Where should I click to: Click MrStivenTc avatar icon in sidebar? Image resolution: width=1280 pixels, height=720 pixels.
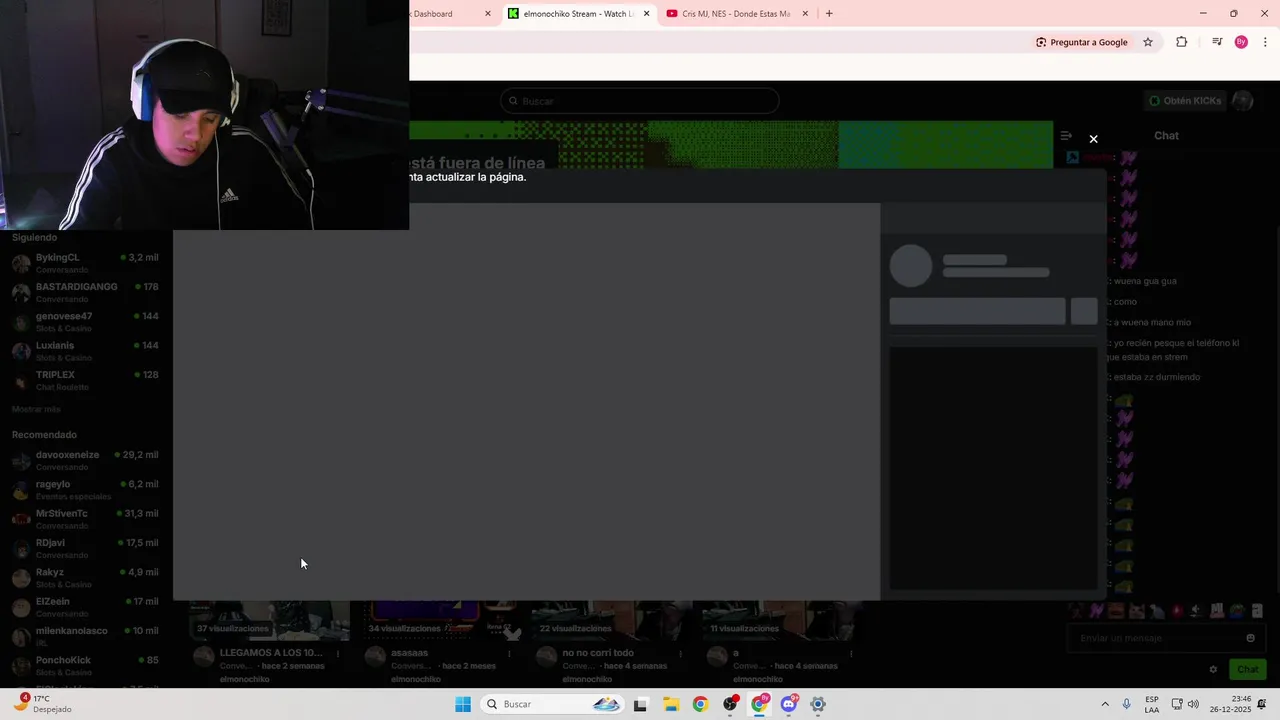click(21, 519)
